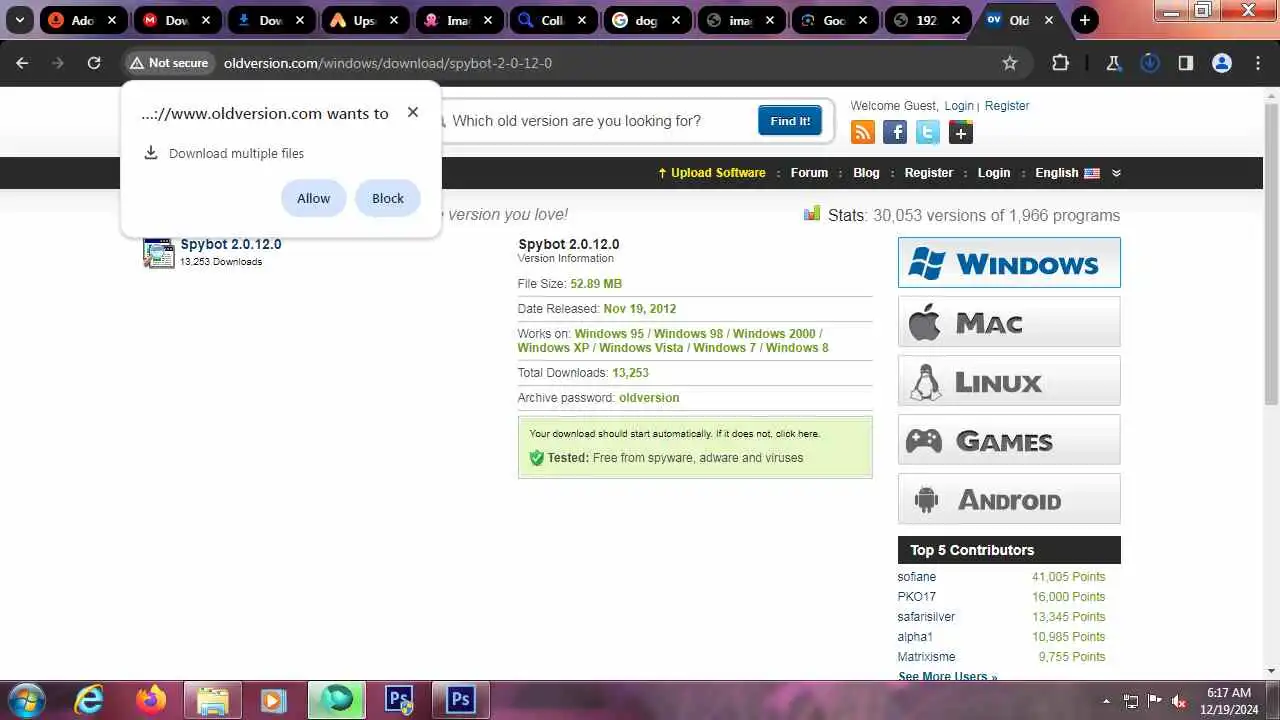The width and height of the screenshot is (1280, 720).
Task: Click the See More Users link
Action: coord(947,677)
